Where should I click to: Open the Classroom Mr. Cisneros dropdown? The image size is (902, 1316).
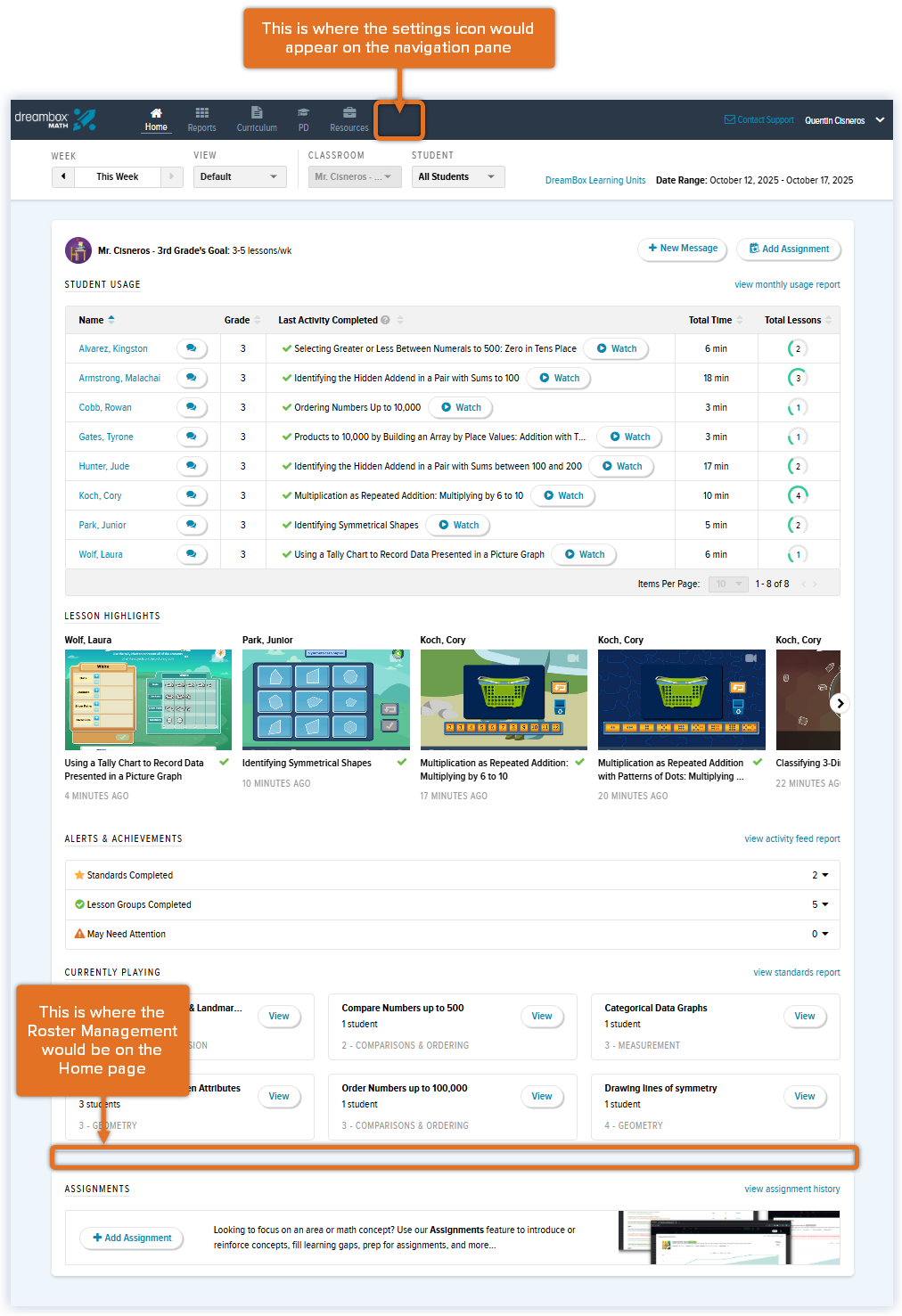pyautogui.click(x=355, y=176)
